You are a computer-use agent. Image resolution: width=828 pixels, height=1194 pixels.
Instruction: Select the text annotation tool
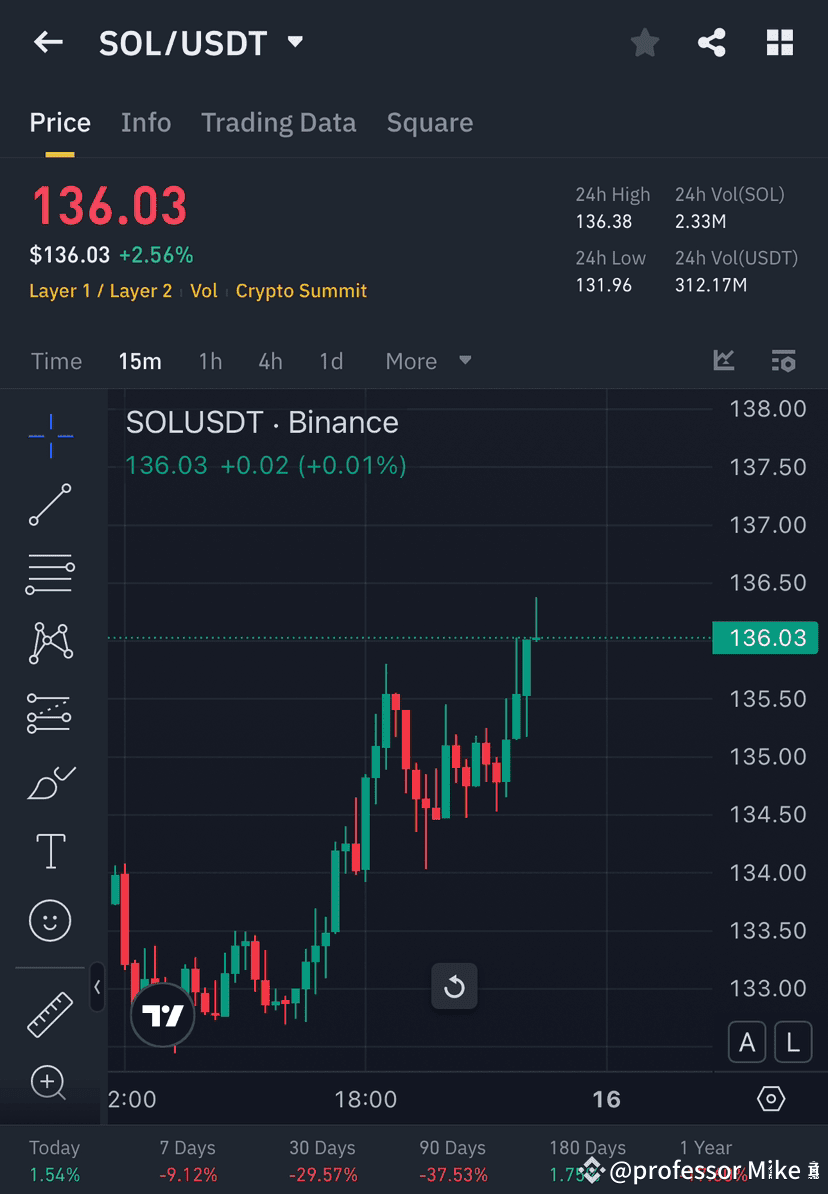click(x=50, y=851)
